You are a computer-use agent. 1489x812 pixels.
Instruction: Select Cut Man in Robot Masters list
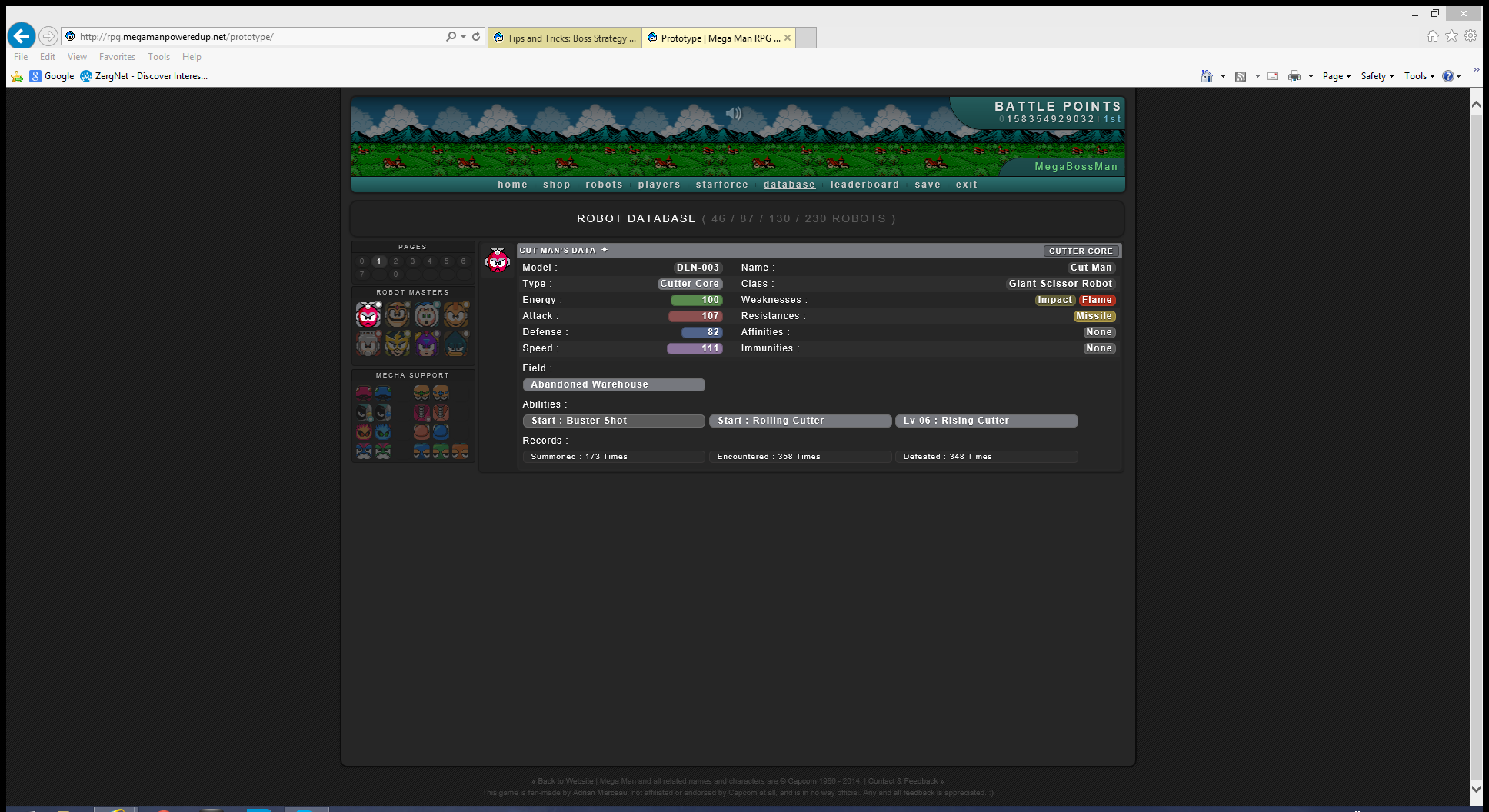[x=368, y=314]
